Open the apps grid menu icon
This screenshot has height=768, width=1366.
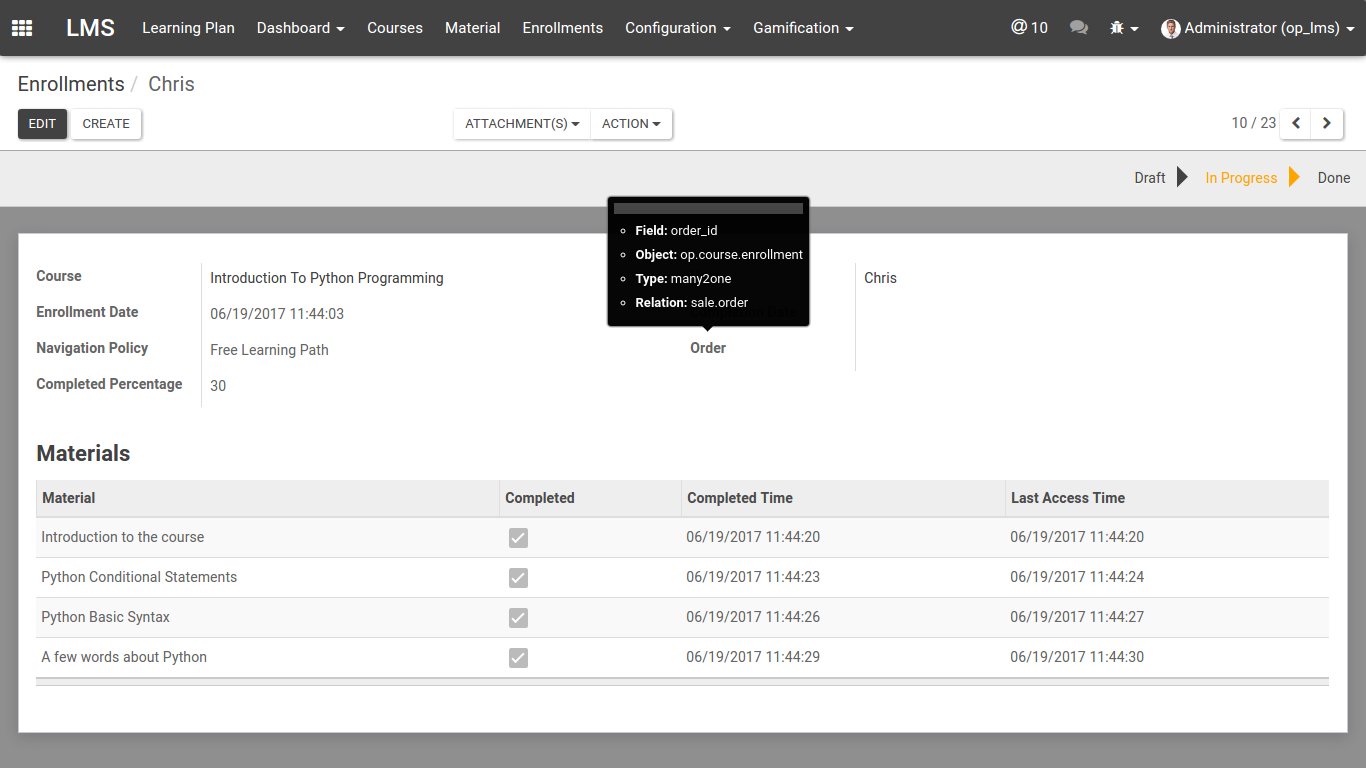click(22, 28)
